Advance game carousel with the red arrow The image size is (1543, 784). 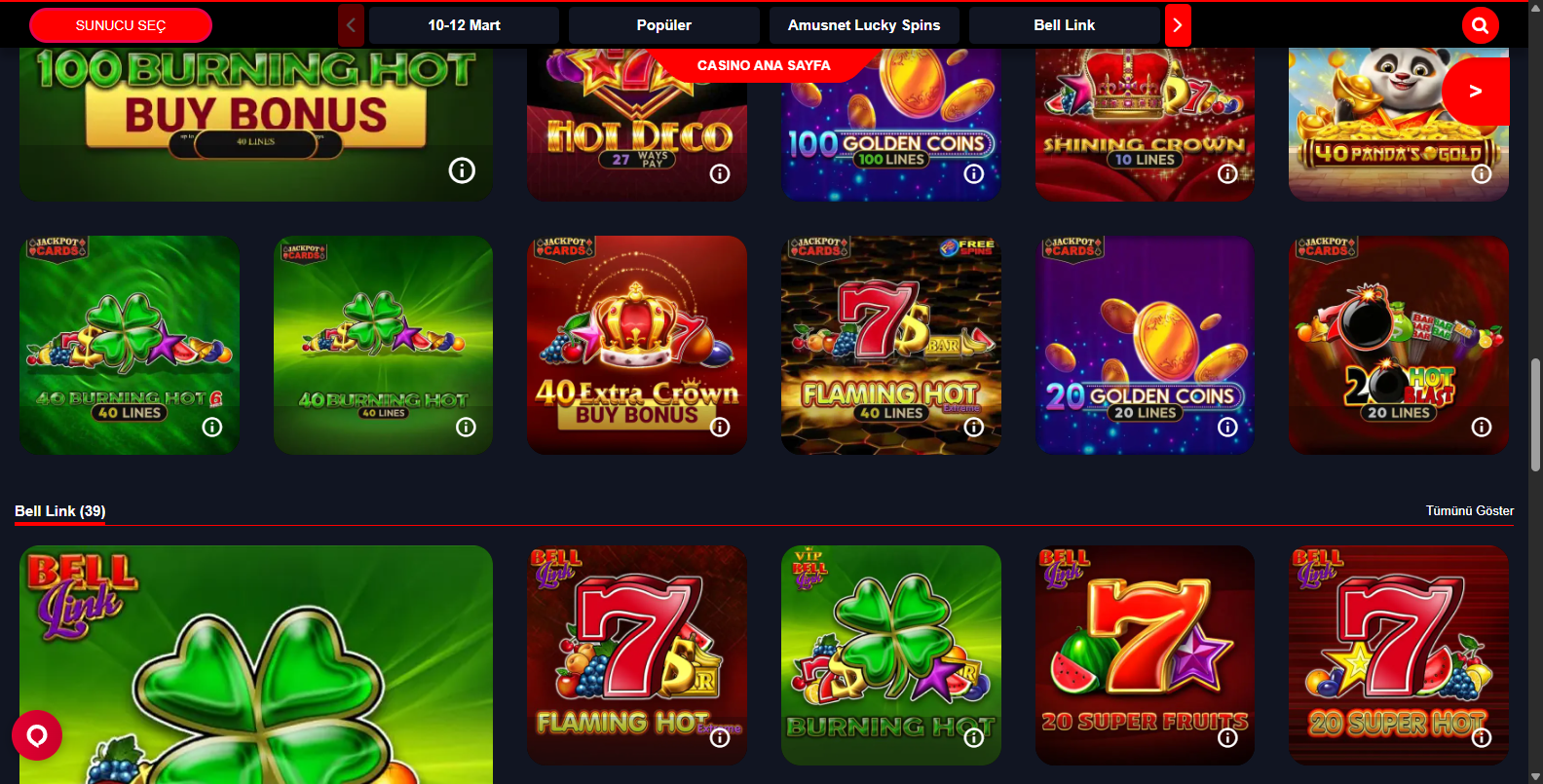[1476, 92]
